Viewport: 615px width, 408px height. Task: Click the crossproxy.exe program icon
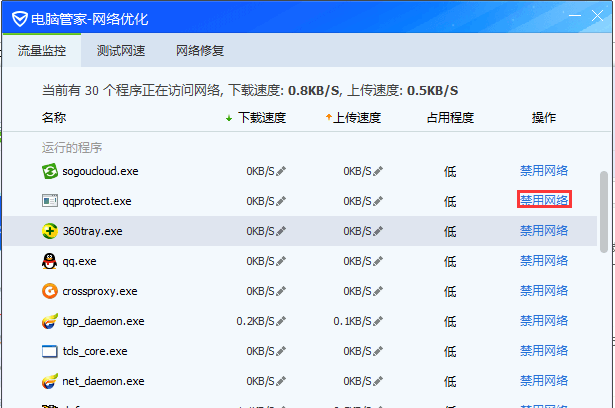(49, 291)
